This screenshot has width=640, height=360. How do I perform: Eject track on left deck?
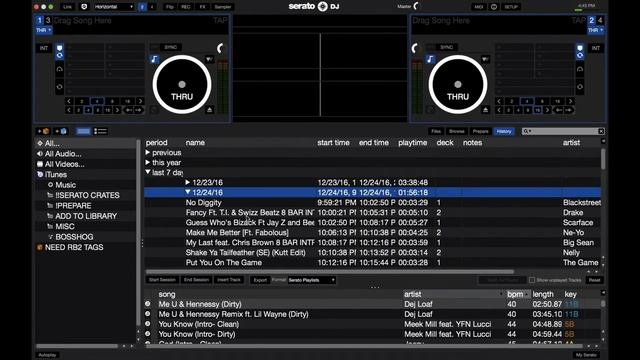209,110
